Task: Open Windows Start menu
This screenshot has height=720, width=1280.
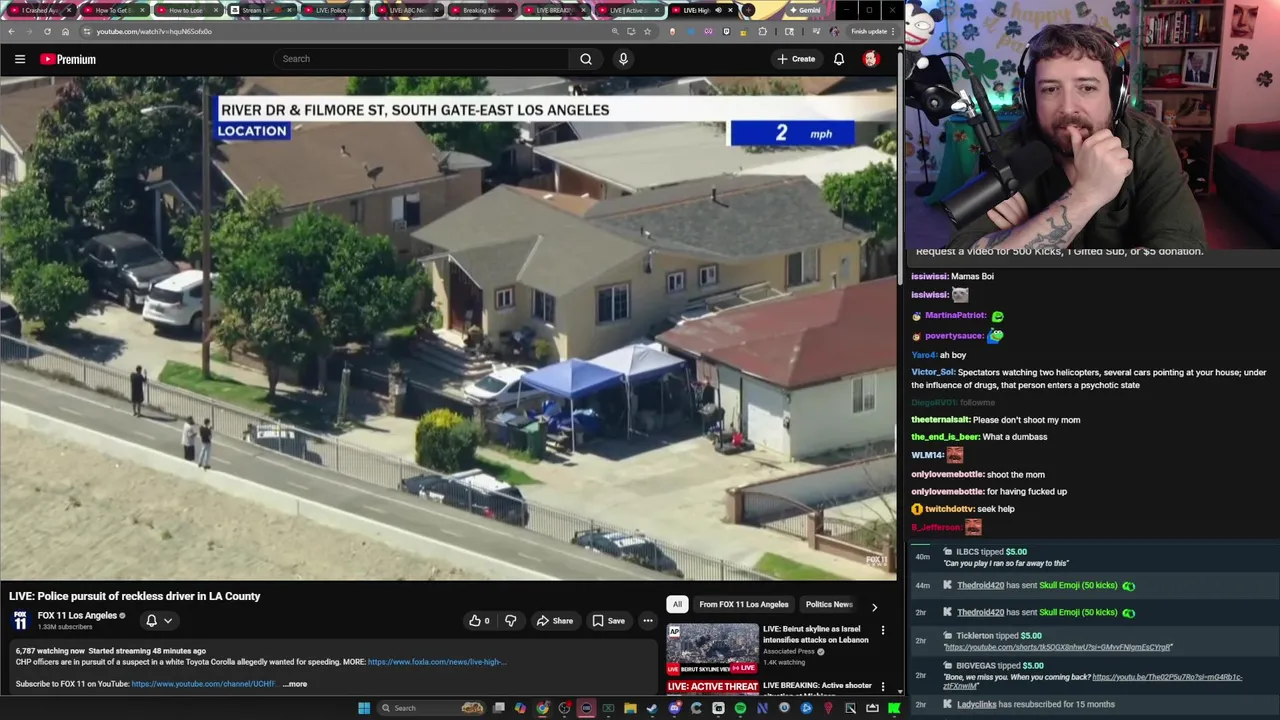Action: click(x=364, y=708)
